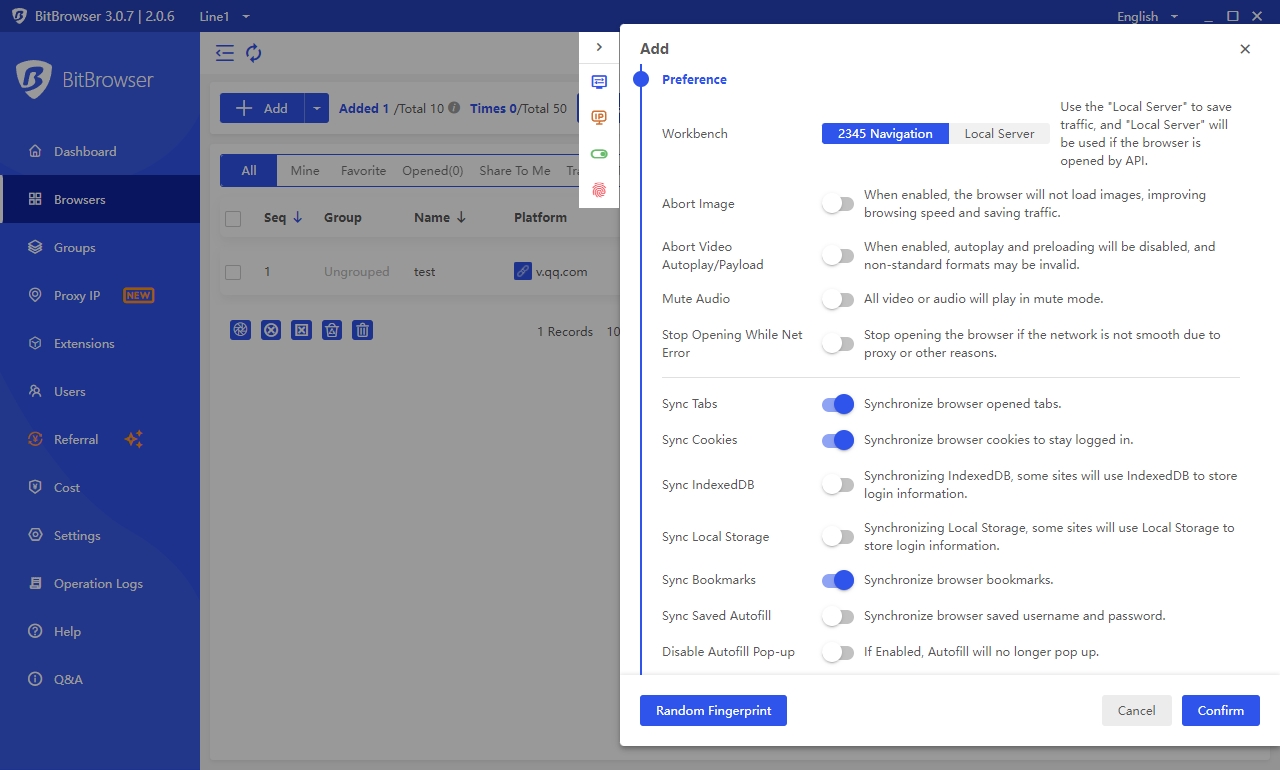The width and height of the screenshot is (1280, 770).
Task: Click the clear-cache trash bin icon
Action: pos(332,330)
